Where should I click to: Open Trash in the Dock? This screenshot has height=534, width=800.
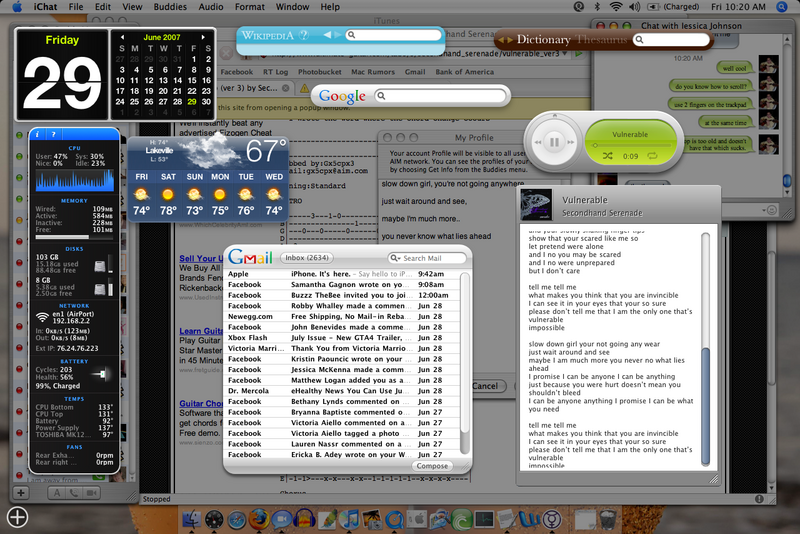coord(607,520)
